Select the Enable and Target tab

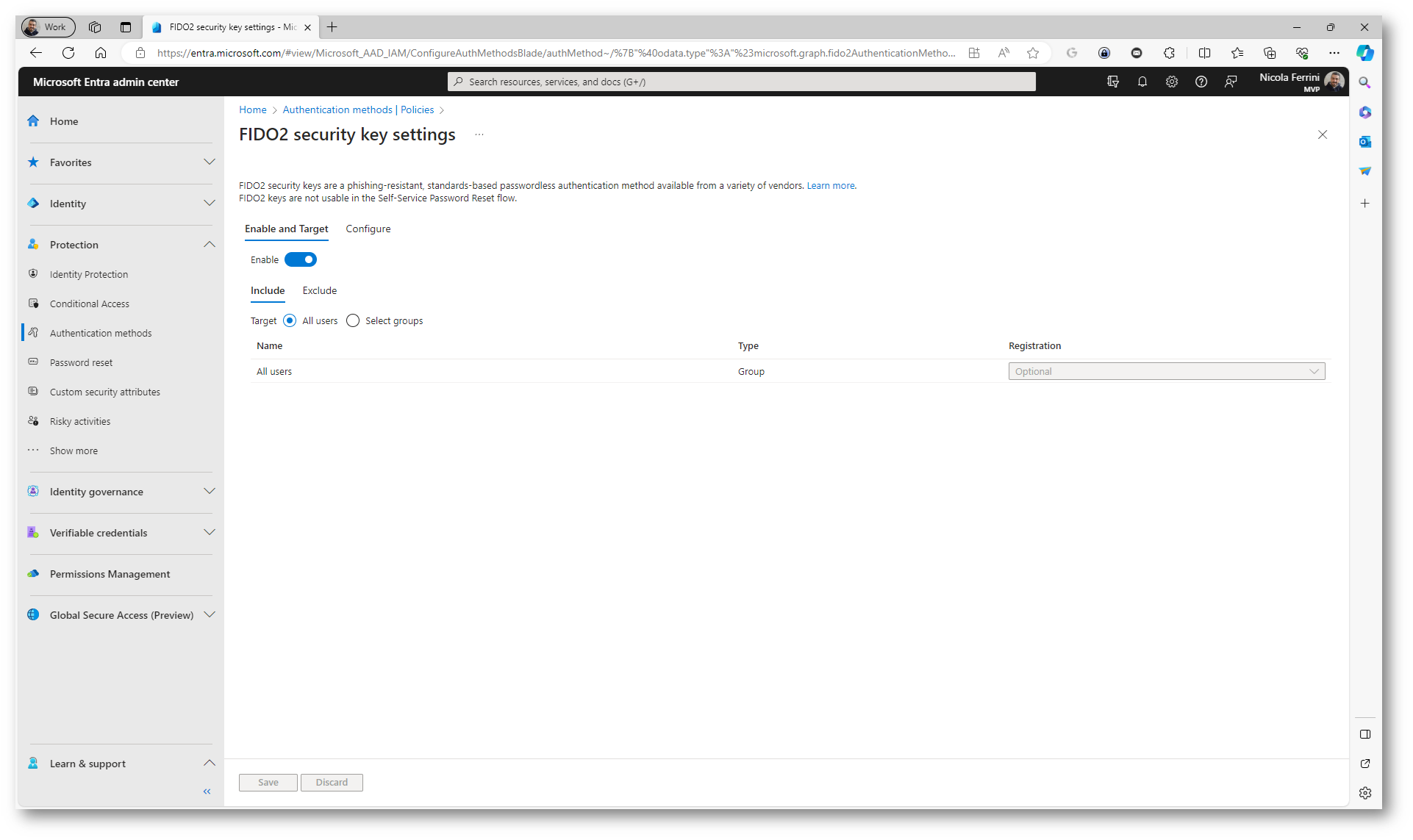pyautogui.click(x=287, y=229)
